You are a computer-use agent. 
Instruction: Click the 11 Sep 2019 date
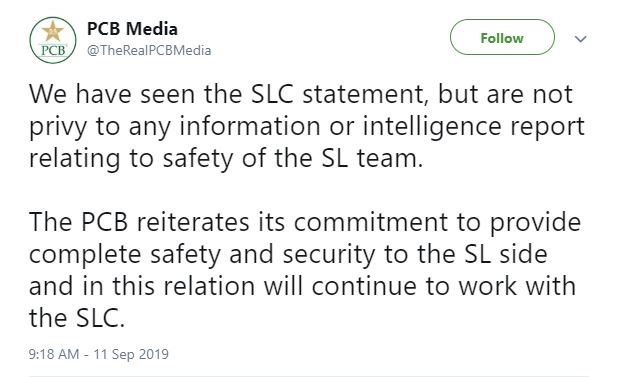click(131, 354)
